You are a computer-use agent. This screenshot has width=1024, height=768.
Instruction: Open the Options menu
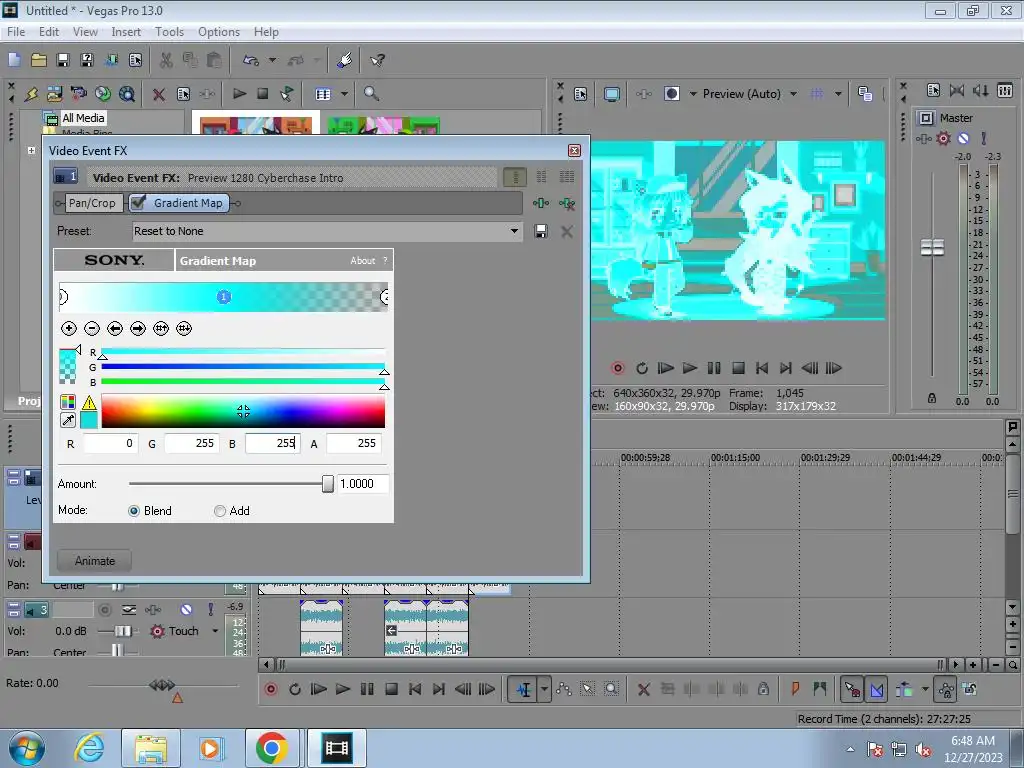(x=219, y=32)
